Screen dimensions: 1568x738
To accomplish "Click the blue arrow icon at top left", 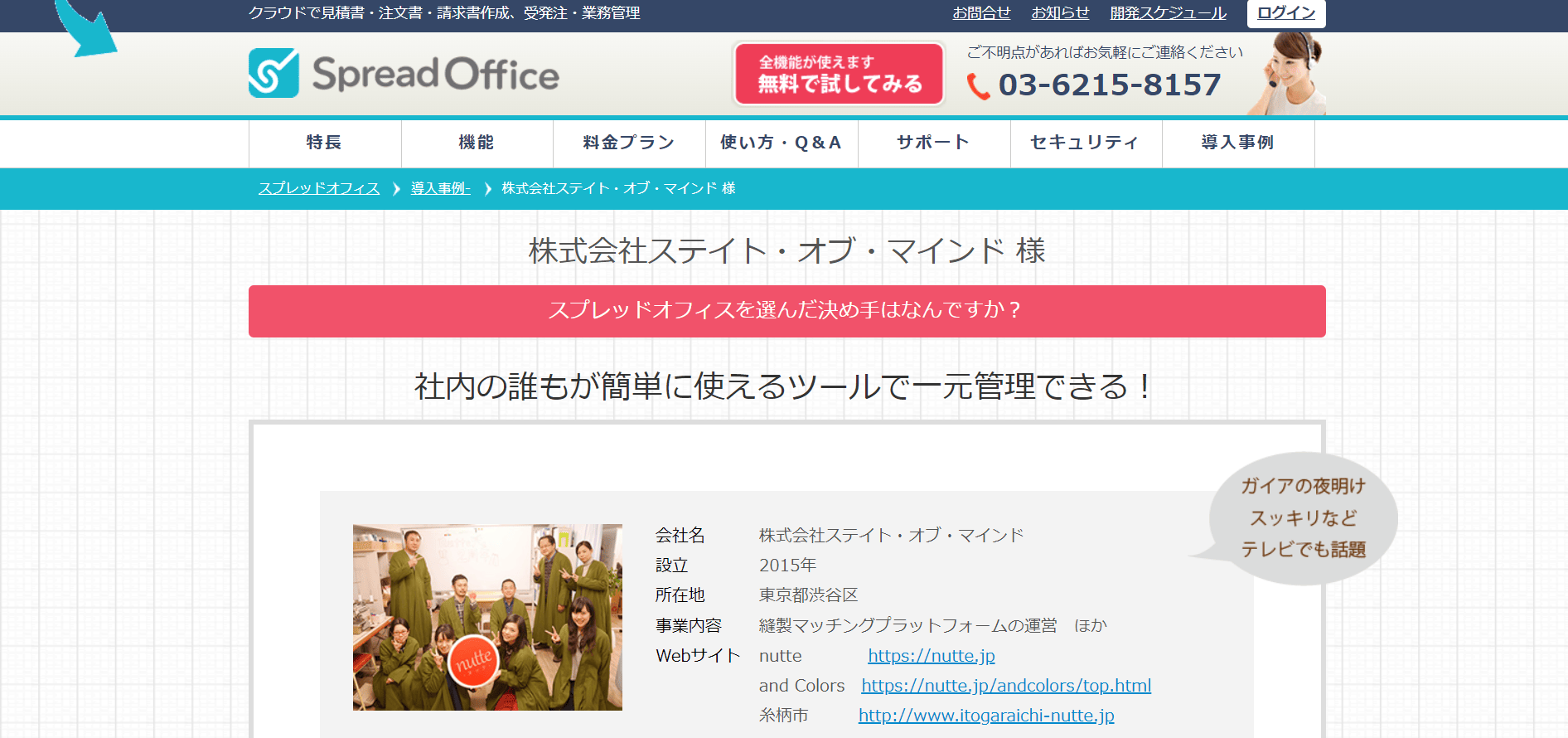I will point(86,28).
